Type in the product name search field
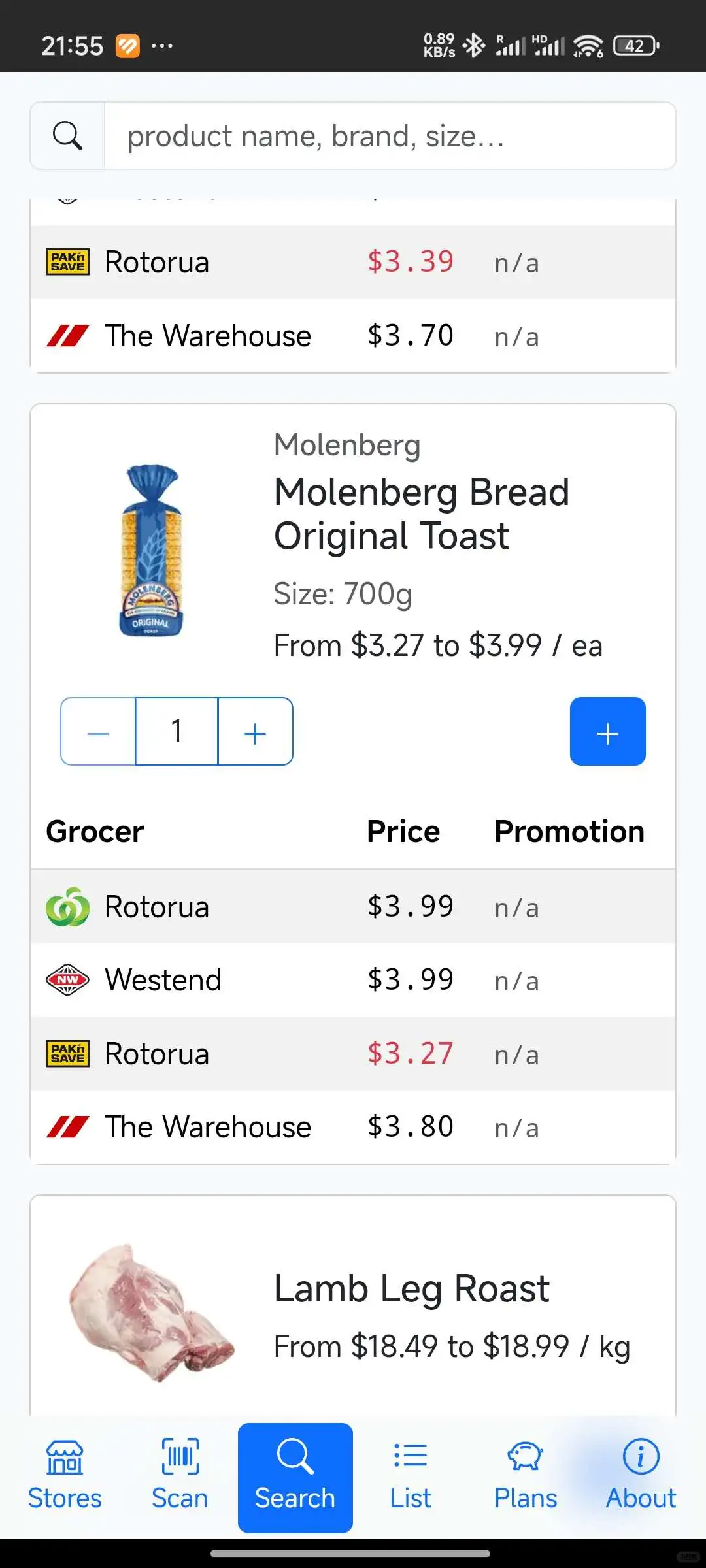 [x=389, y=136]
